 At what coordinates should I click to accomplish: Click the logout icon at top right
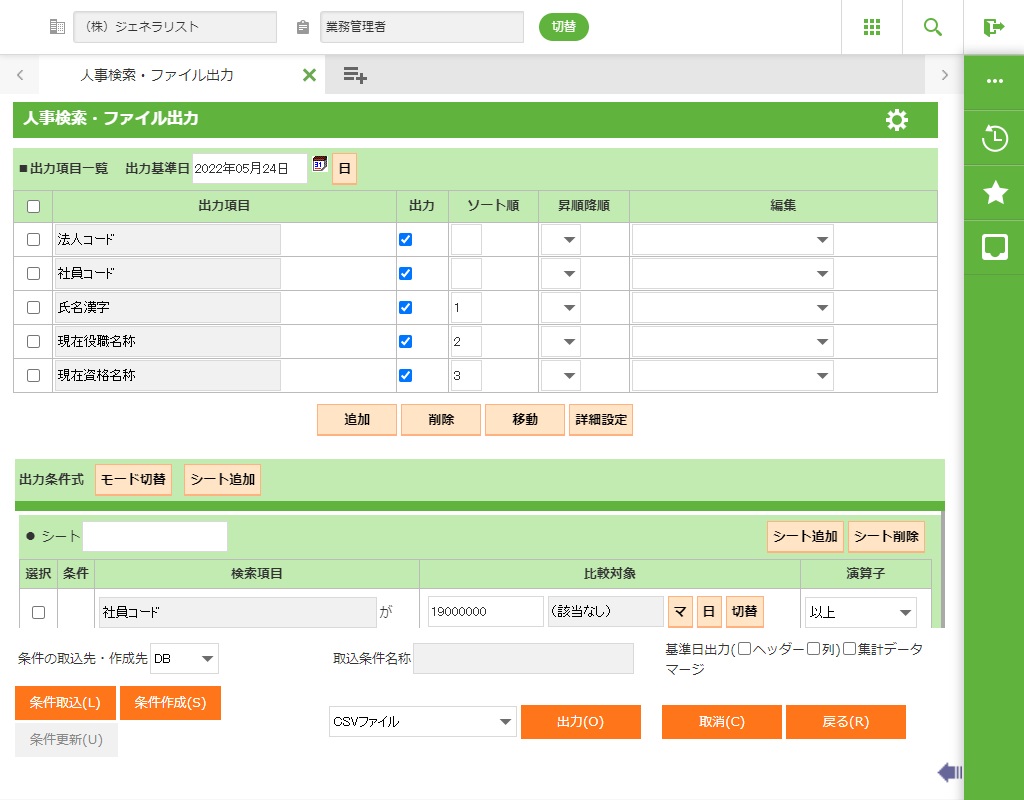click(993, 27)
